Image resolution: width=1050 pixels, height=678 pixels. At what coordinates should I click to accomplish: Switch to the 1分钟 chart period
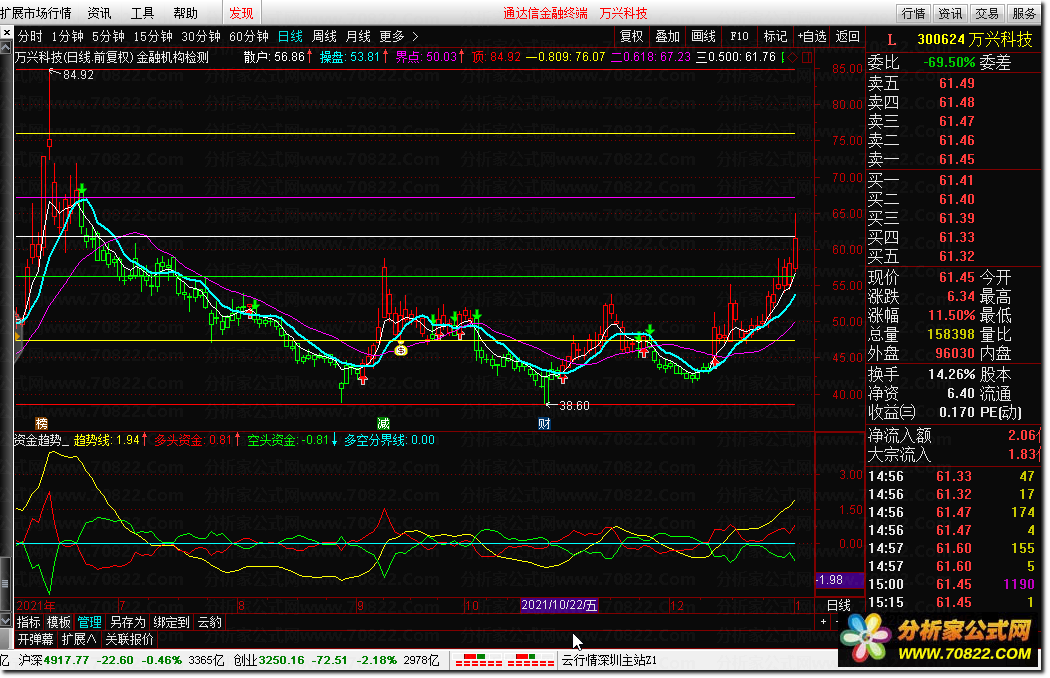pos(68,37)
